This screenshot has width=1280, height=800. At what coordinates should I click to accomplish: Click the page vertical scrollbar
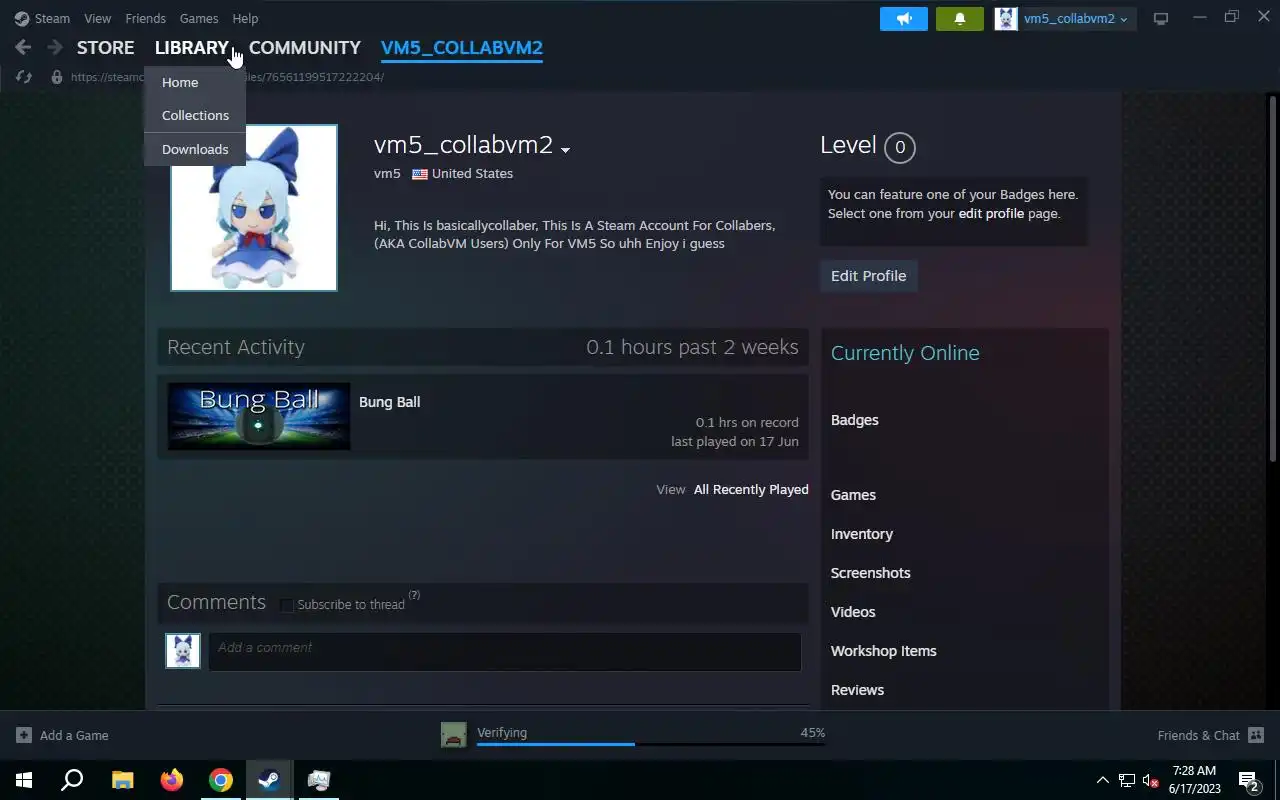point(1272,279)
